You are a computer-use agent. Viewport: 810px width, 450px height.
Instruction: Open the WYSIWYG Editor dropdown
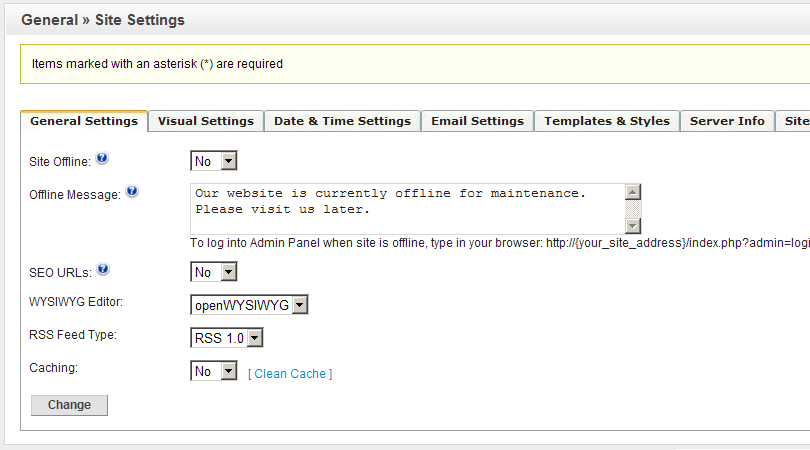249,305
